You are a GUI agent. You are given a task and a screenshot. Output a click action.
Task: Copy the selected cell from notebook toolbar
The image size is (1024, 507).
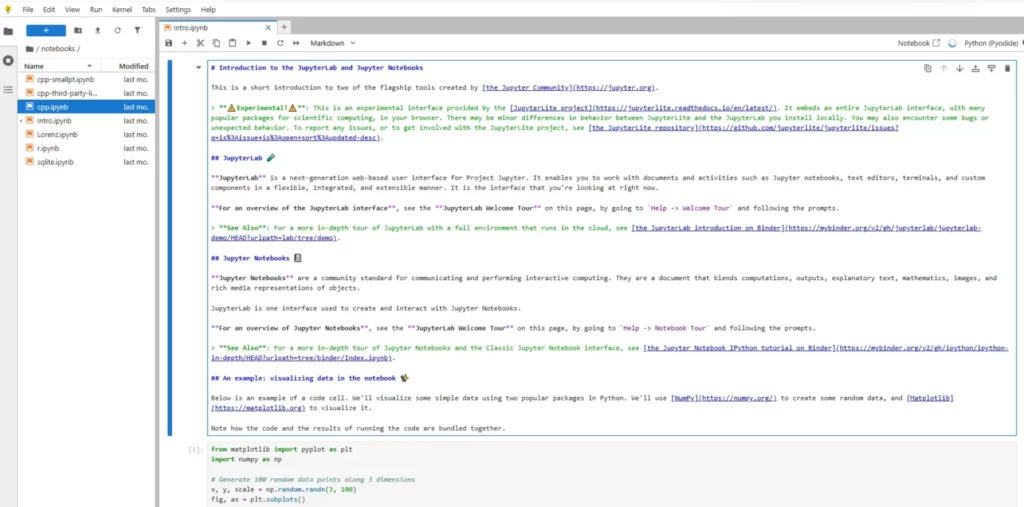[x=216, y=43]
